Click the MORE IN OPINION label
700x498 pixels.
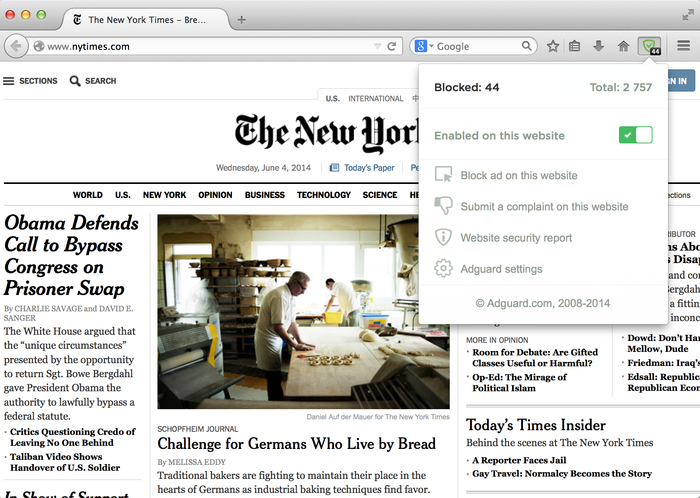tap(497, 340)
